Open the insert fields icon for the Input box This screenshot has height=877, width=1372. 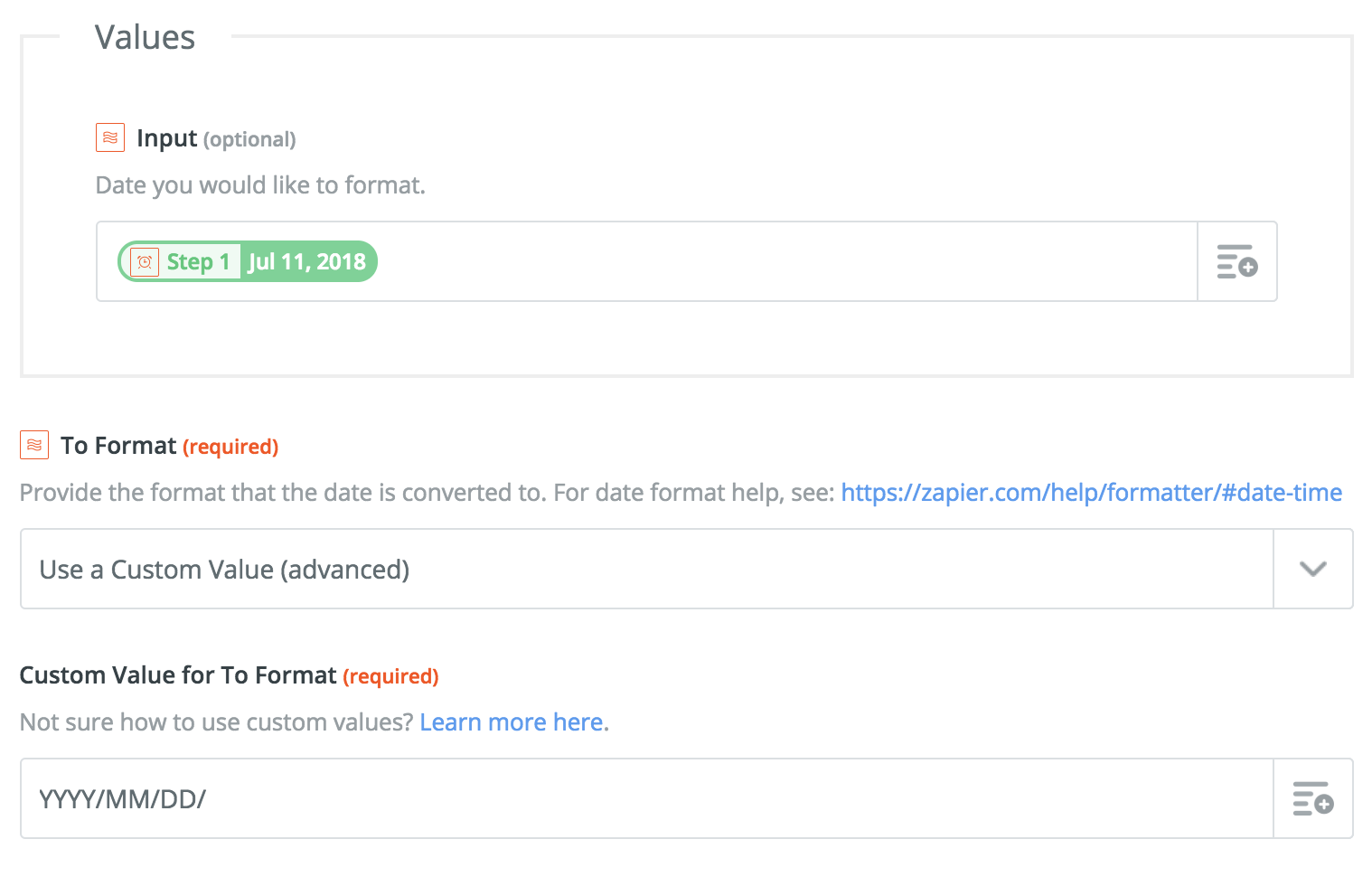coord(1236,261)
